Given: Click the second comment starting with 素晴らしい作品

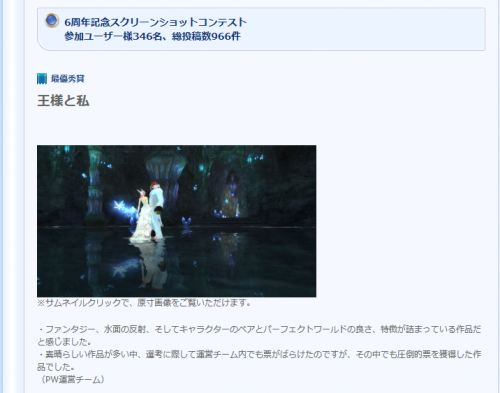Looking at the screenshot, I should tap(259, 360).
